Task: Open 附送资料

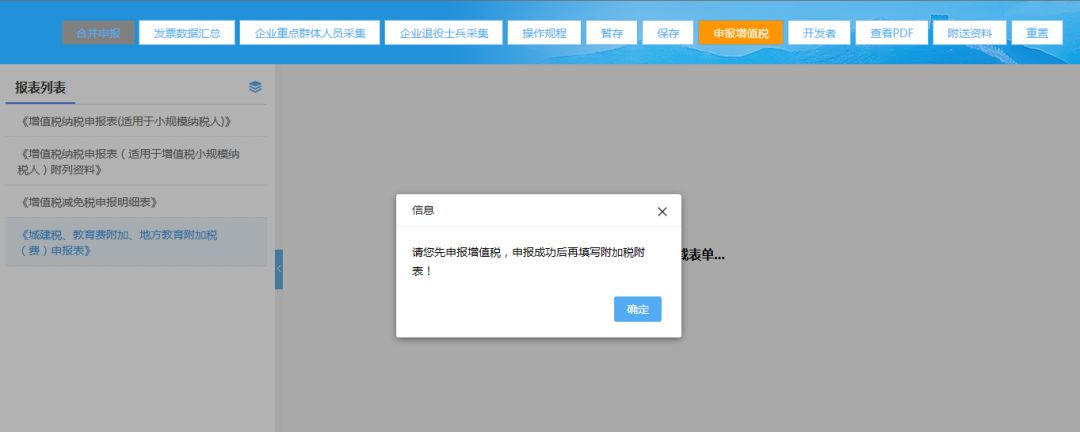Action: click(969, 33)
